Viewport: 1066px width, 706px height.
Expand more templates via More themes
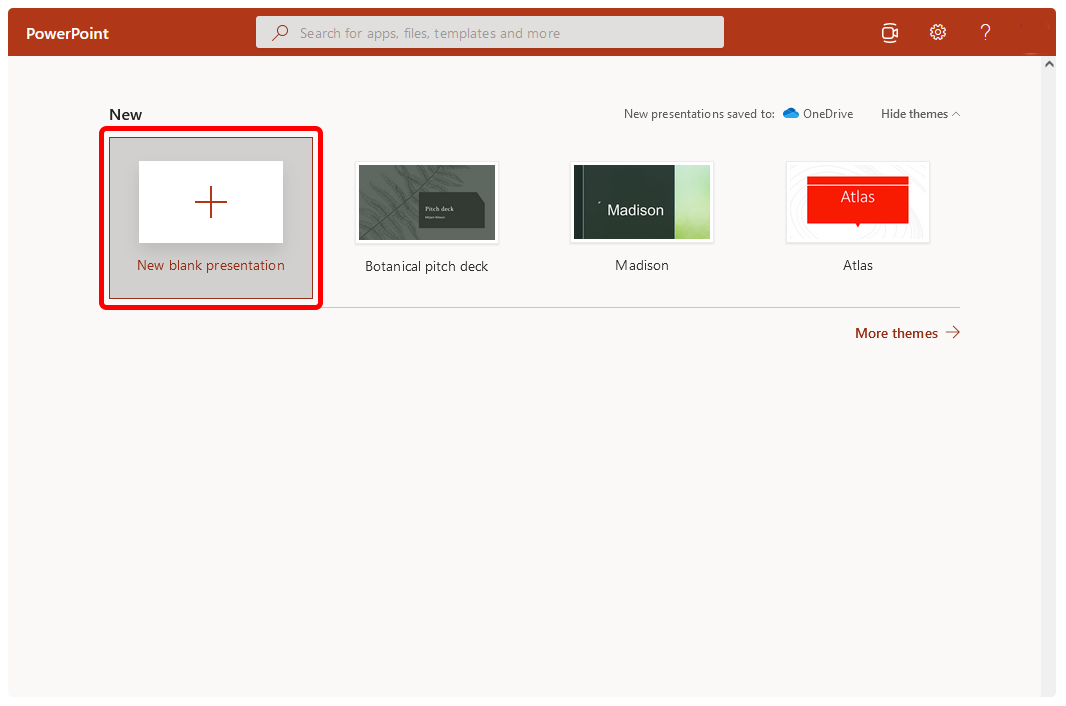(x=896, y=332)
